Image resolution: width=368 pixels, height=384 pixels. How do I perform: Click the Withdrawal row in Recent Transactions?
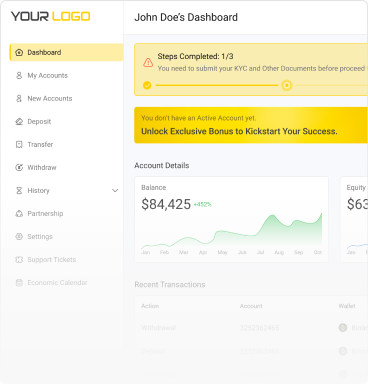click(251, 328)
